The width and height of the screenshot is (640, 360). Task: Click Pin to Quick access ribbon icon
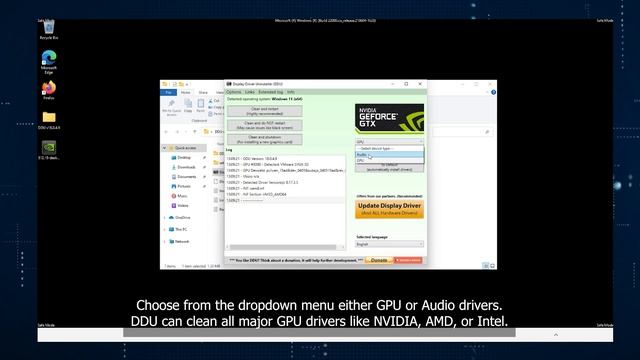[x=171, y=103]
